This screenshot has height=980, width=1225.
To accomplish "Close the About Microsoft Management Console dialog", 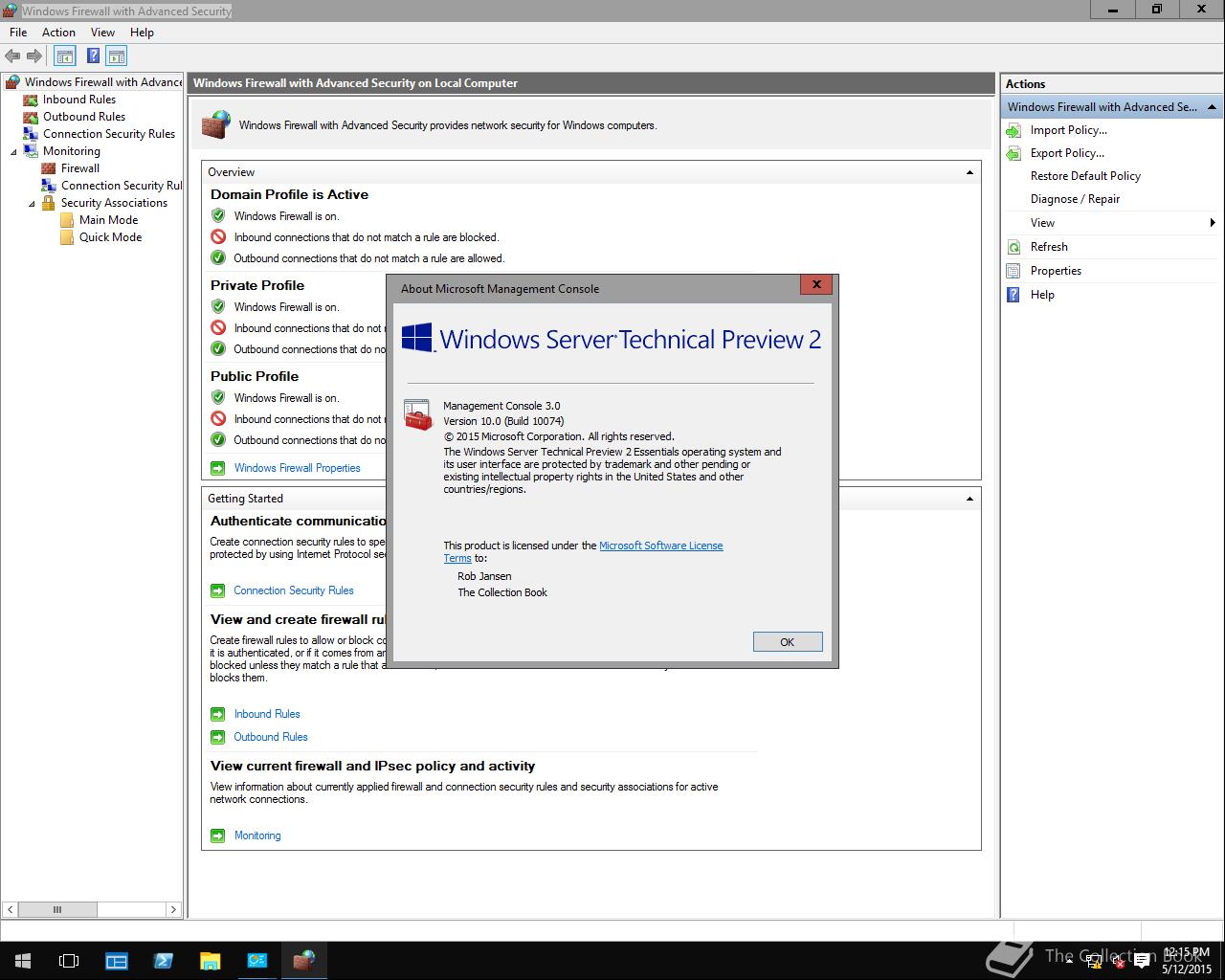I will (816, 284).
